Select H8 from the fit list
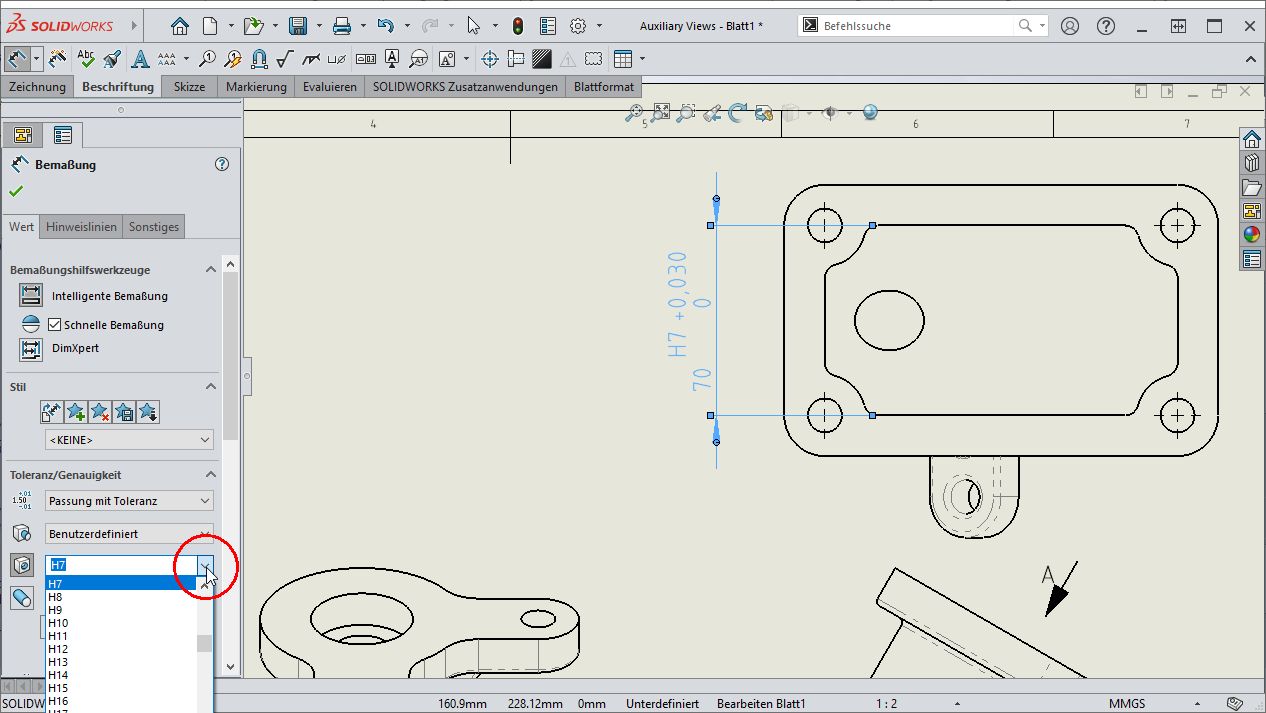The height and width of the screenshot is (713, 1266). click(120, 597)
